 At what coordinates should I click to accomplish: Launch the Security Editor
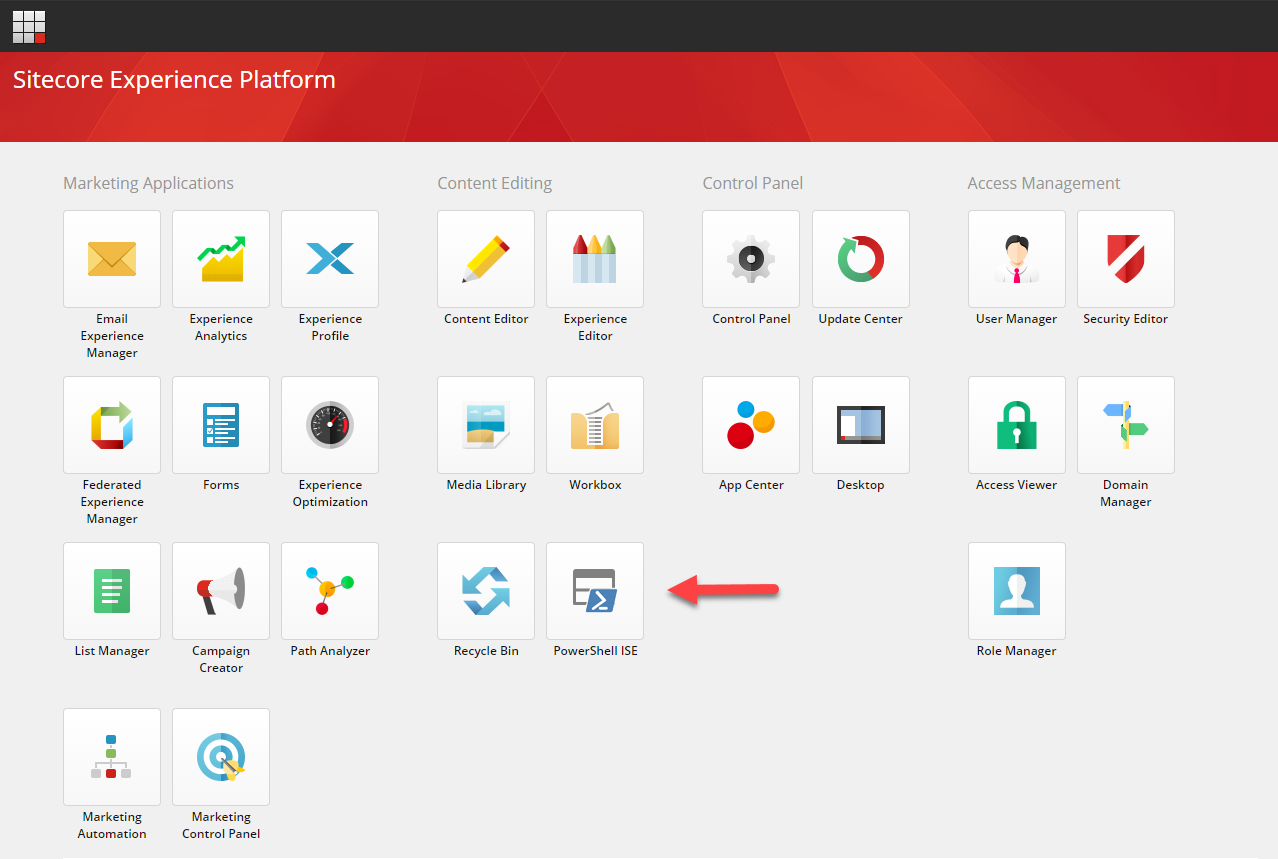(1126, 259)
